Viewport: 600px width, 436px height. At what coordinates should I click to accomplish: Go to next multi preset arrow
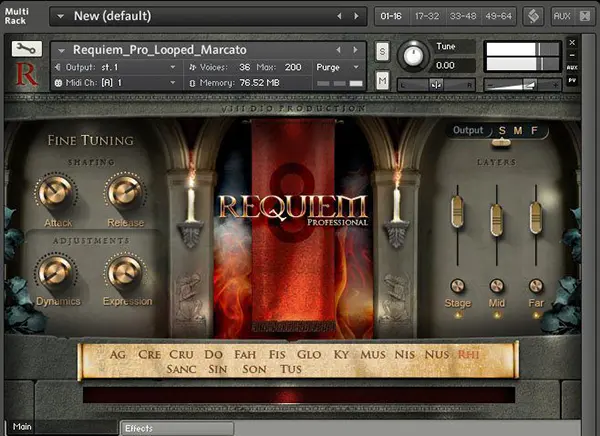click(x=356, y=16)
